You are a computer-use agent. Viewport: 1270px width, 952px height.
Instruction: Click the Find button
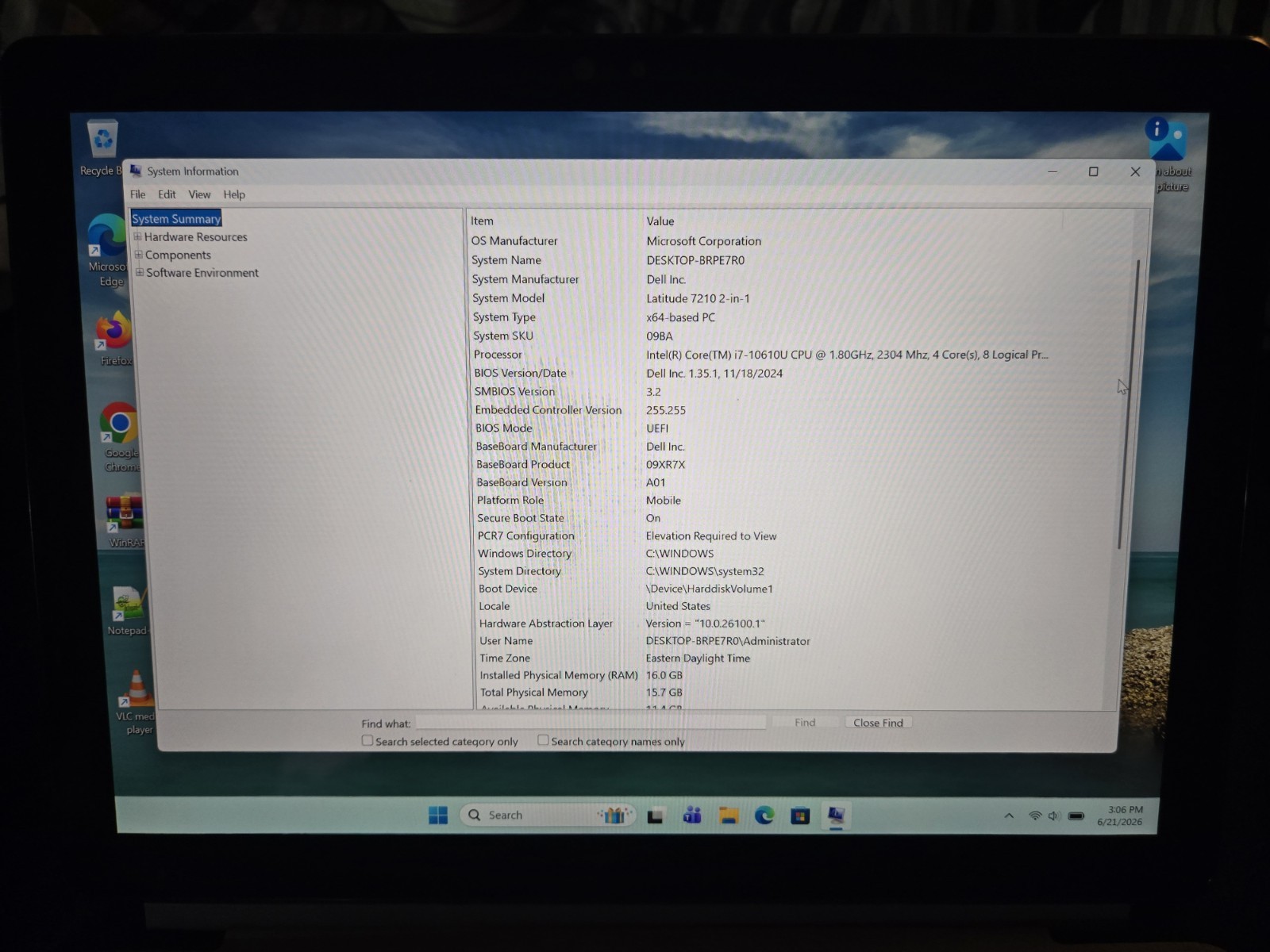click(x=805, y=722)
